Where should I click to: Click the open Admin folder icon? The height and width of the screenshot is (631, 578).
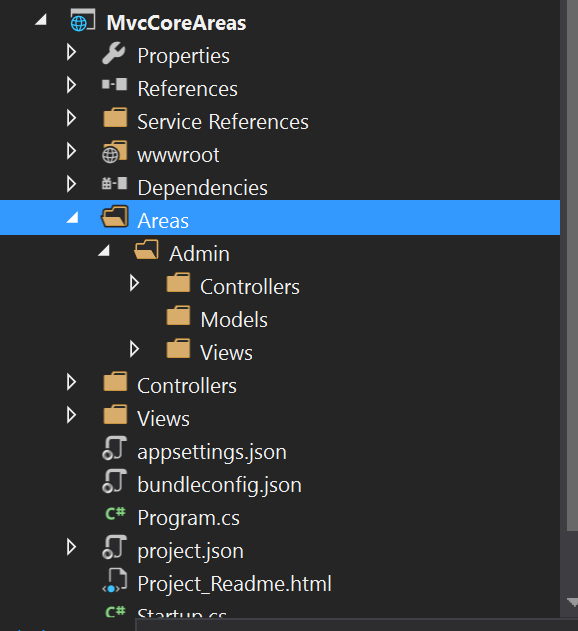146,250
